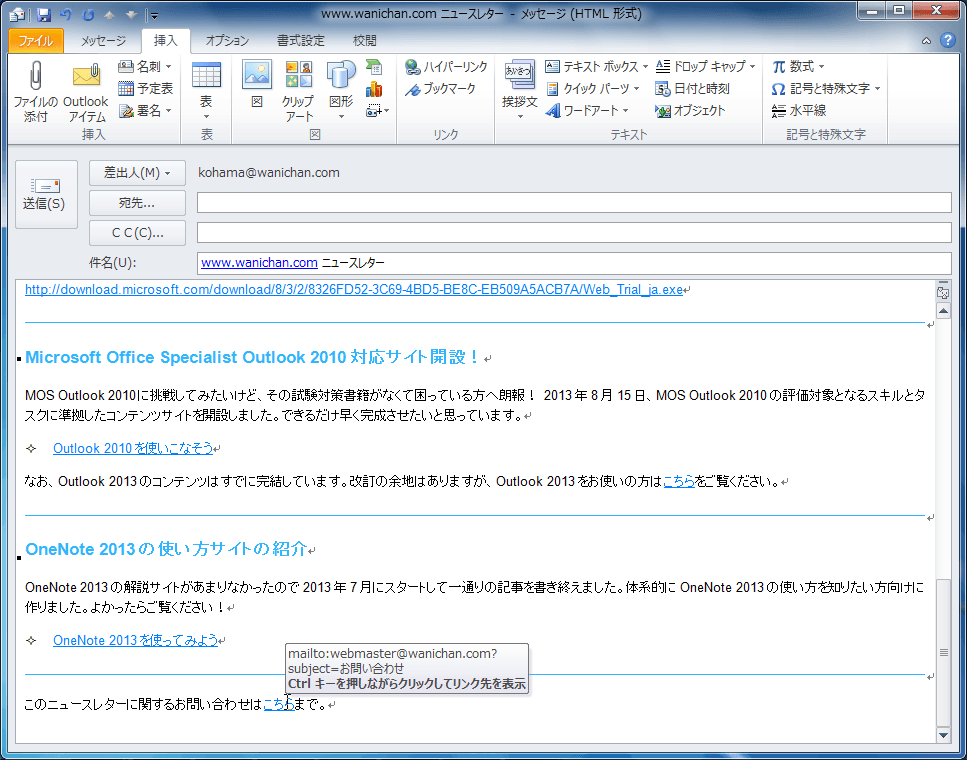967x760 pixels.
Task: Undo the last action
Action: (65, 14)
